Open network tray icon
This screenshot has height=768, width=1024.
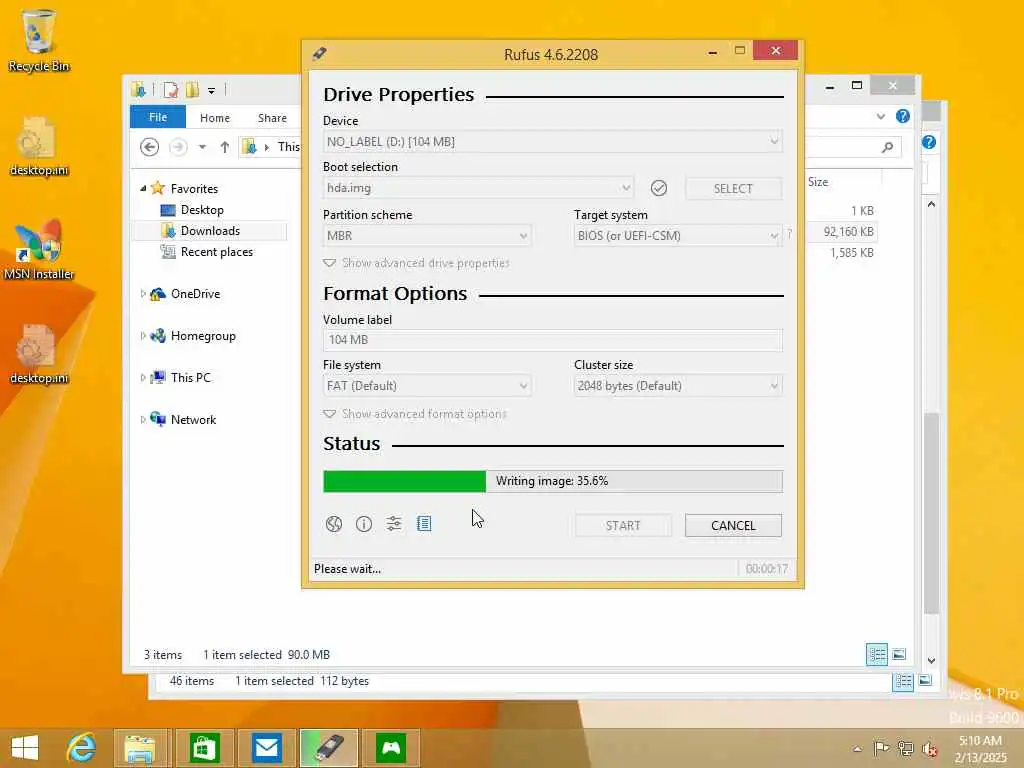pos(905,748)
